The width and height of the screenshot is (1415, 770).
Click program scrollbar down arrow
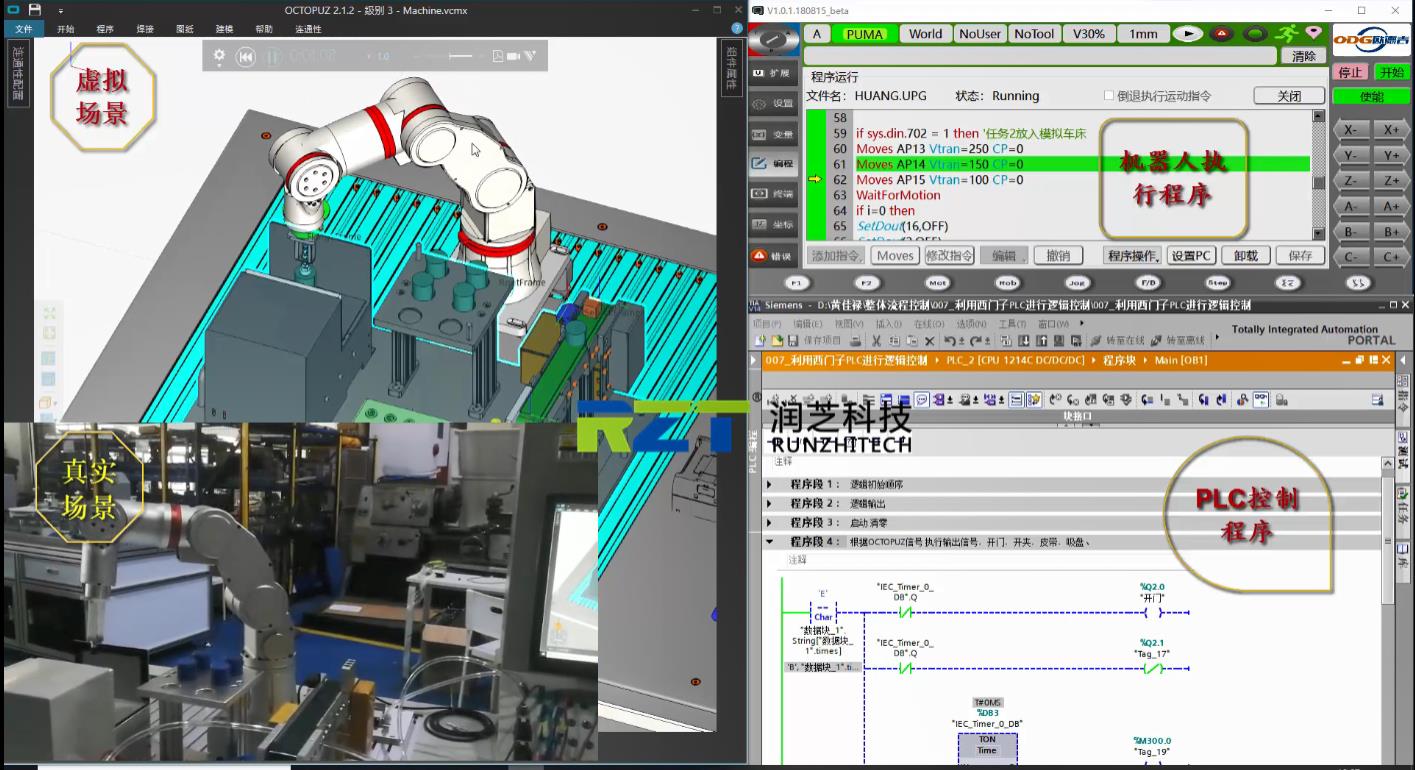[x=1318, y=234]
